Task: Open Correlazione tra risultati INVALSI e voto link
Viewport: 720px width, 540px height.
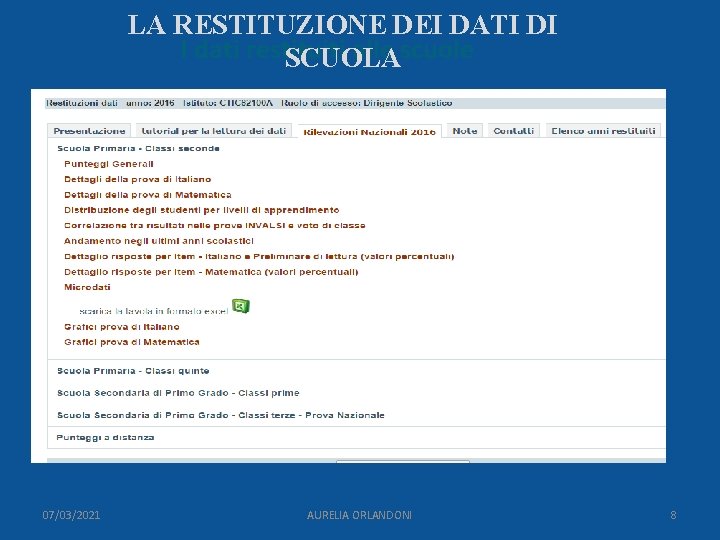Action: (214, 225)
